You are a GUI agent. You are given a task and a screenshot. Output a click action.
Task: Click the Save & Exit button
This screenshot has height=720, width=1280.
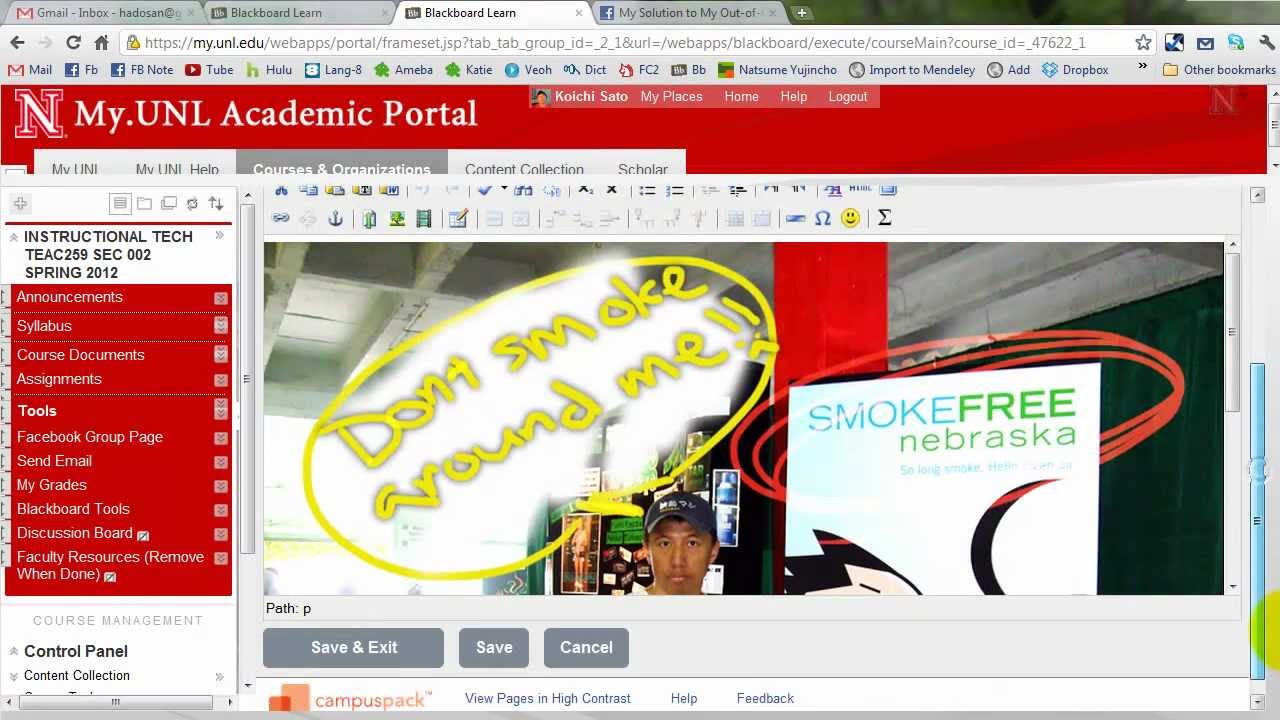[x=354, y=648]
